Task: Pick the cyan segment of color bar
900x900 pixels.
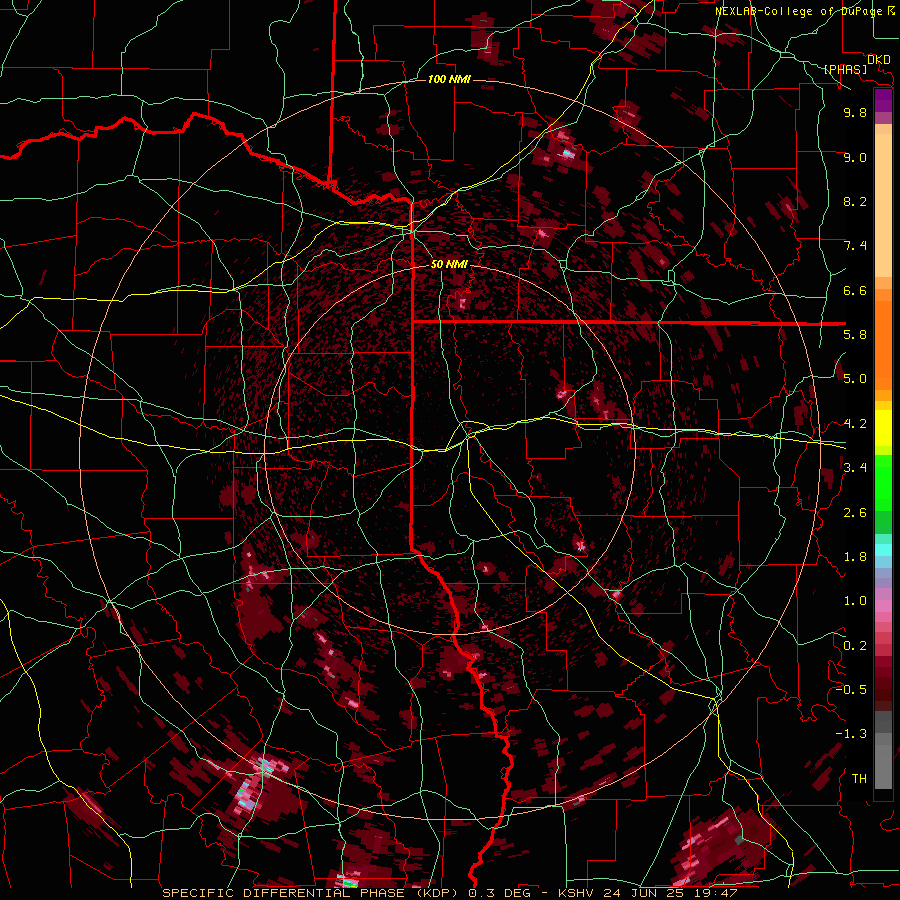Action: 883,550
